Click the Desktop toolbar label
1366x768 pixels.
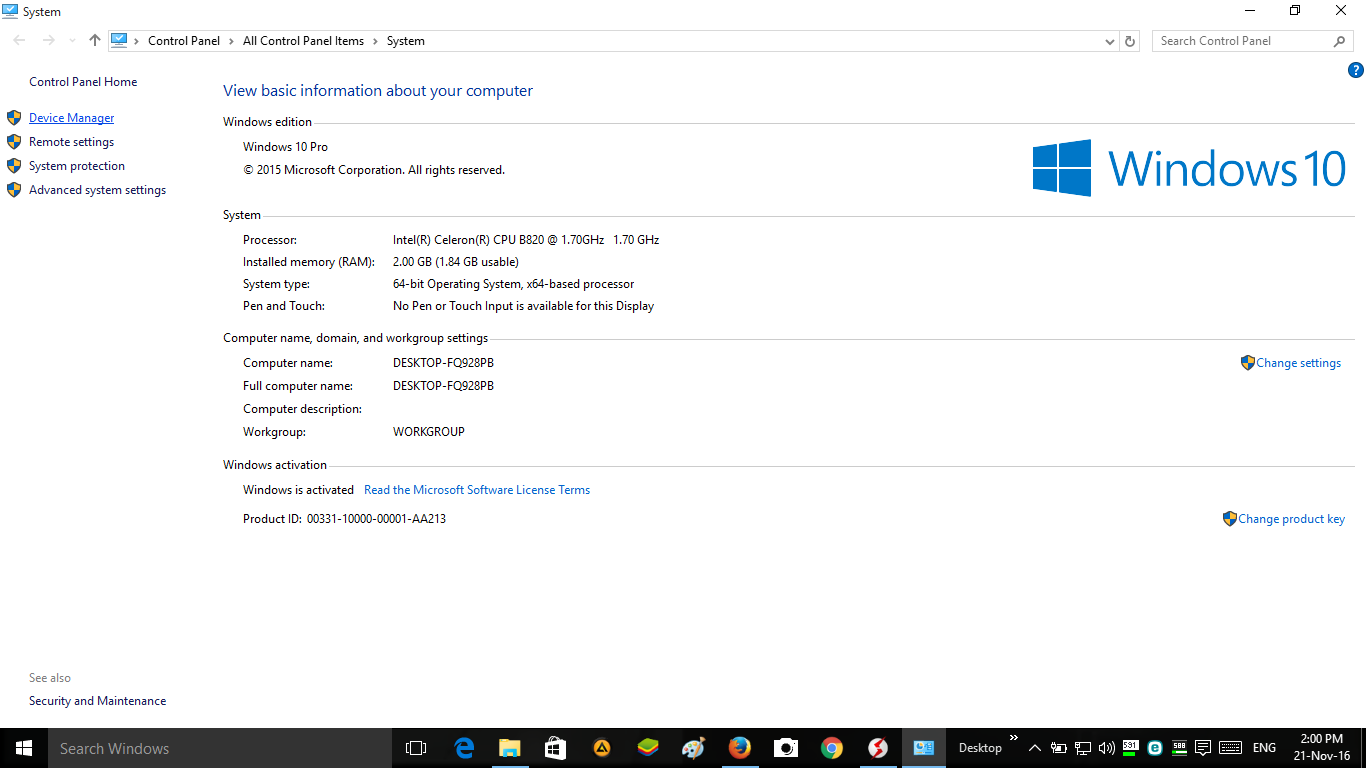point(980,748)
